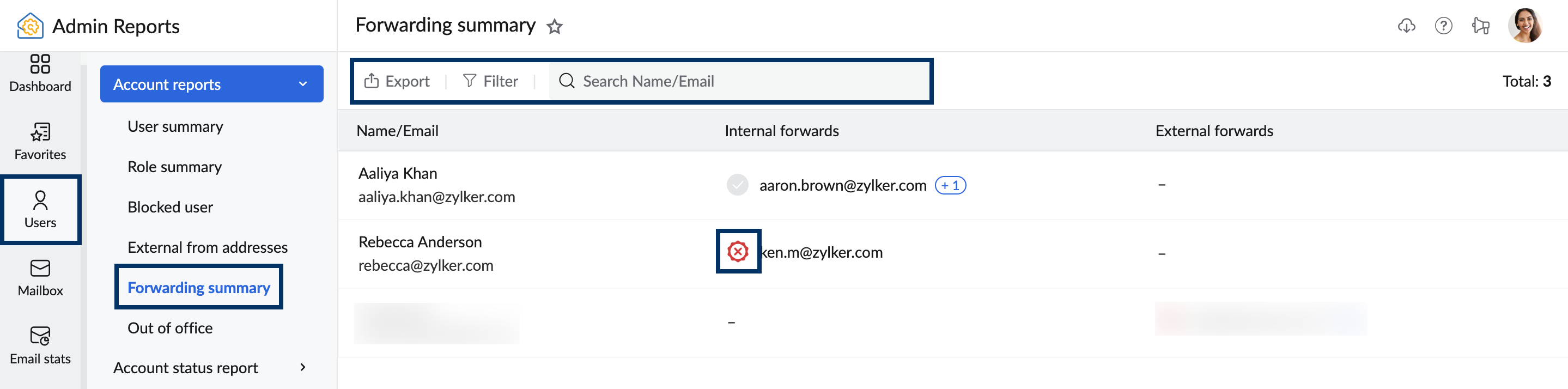Open the user profile avatar
This screenshot has width=1568, height=389.
1524,26
